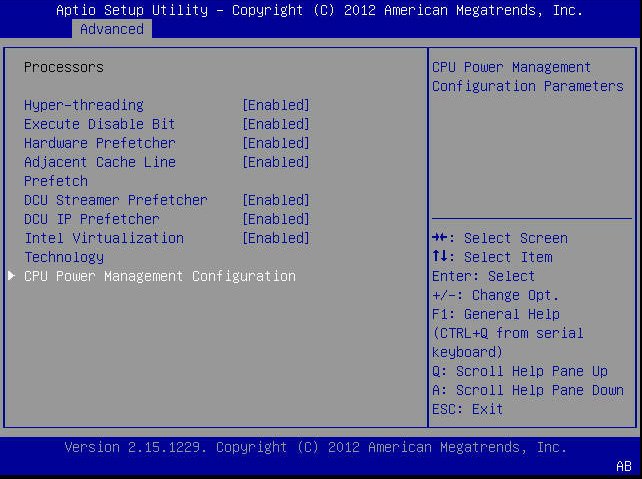The height and width of the screenshot is (479, 642).
Task: Click A: Scroll Help Pane Down hint
Action: point(528,390)
